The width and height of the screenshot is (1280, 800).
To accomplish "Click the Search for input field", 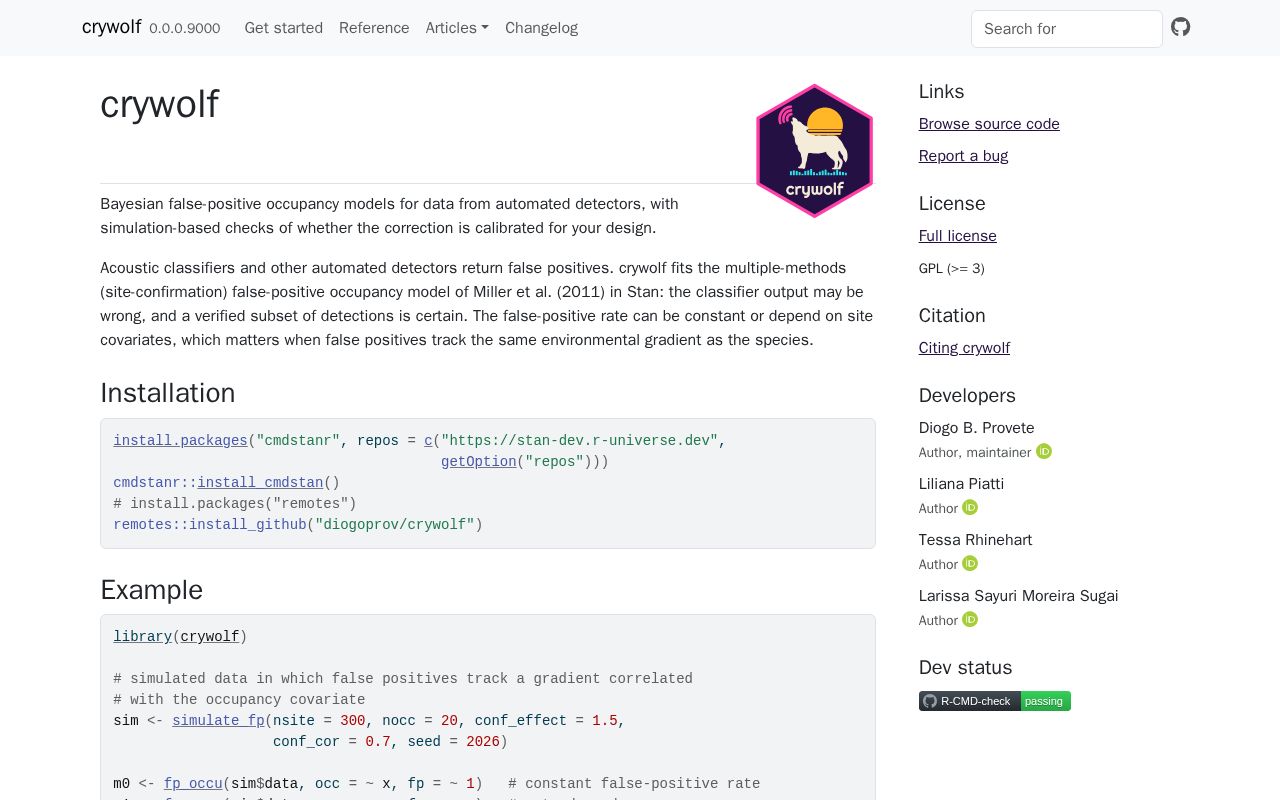I will click(x=1067, y=29).
